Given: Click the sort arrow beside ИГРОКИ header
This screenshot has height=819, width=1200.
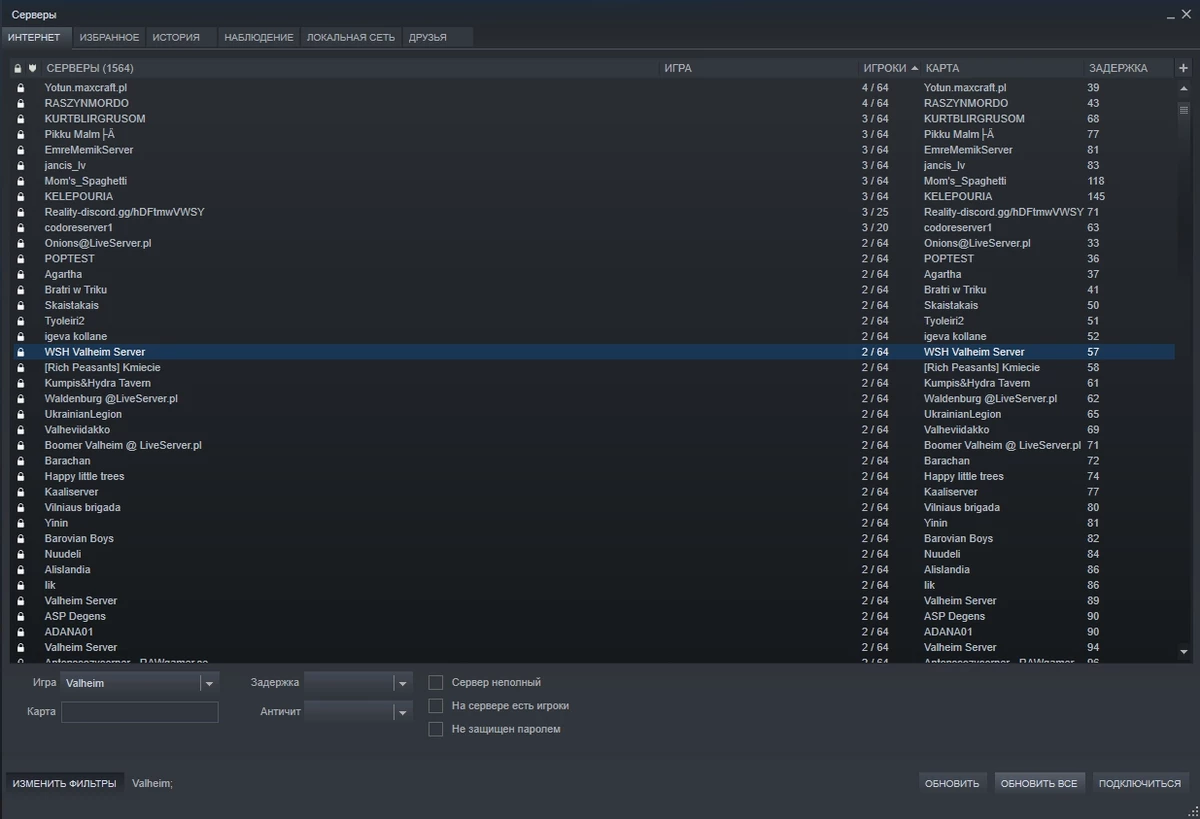Looking at the screenshot, I should [x=914, y=68].
